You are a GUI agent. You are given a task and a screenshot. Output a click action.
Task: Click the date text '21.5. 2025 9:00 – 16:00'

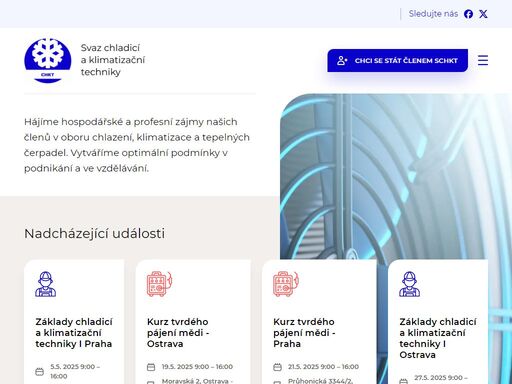pyautogui.click(x=323, y=367)
